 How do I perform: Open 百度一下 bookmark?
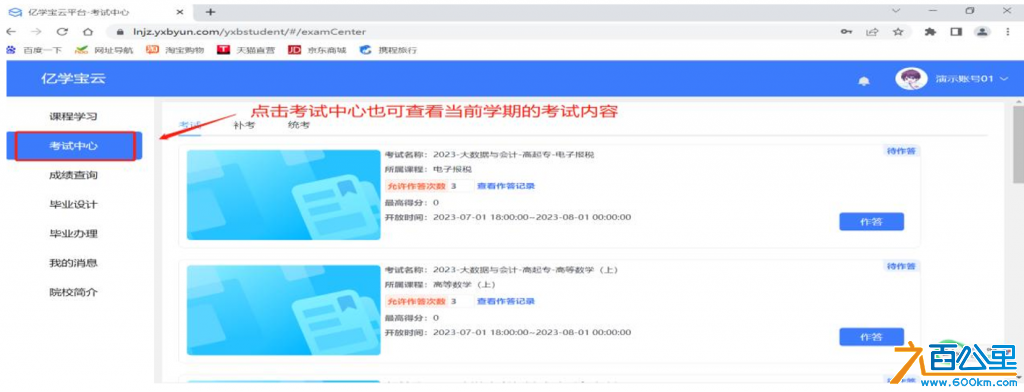34,50
